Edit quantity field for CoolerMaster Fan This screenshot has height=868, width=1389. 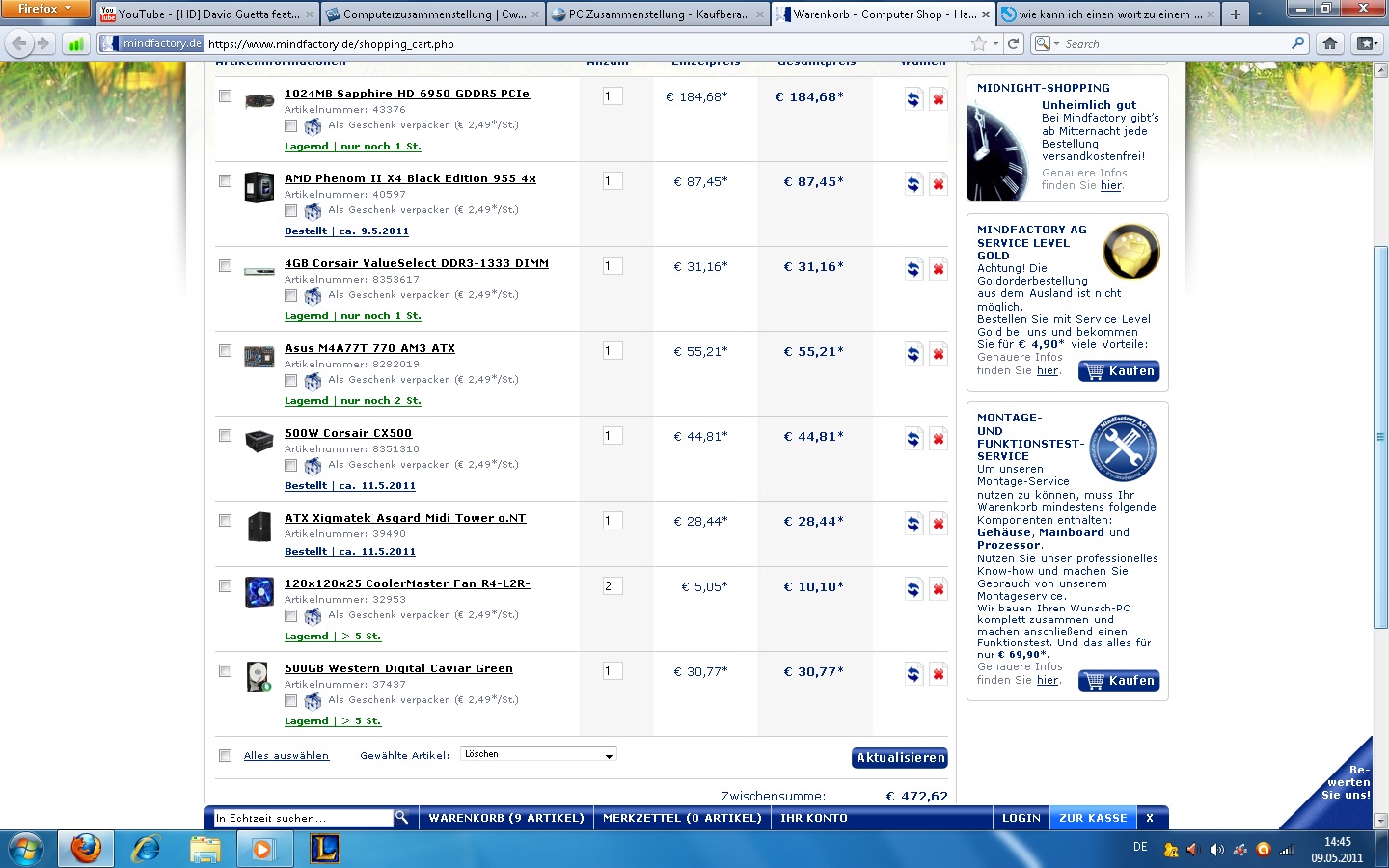(613, 585)
